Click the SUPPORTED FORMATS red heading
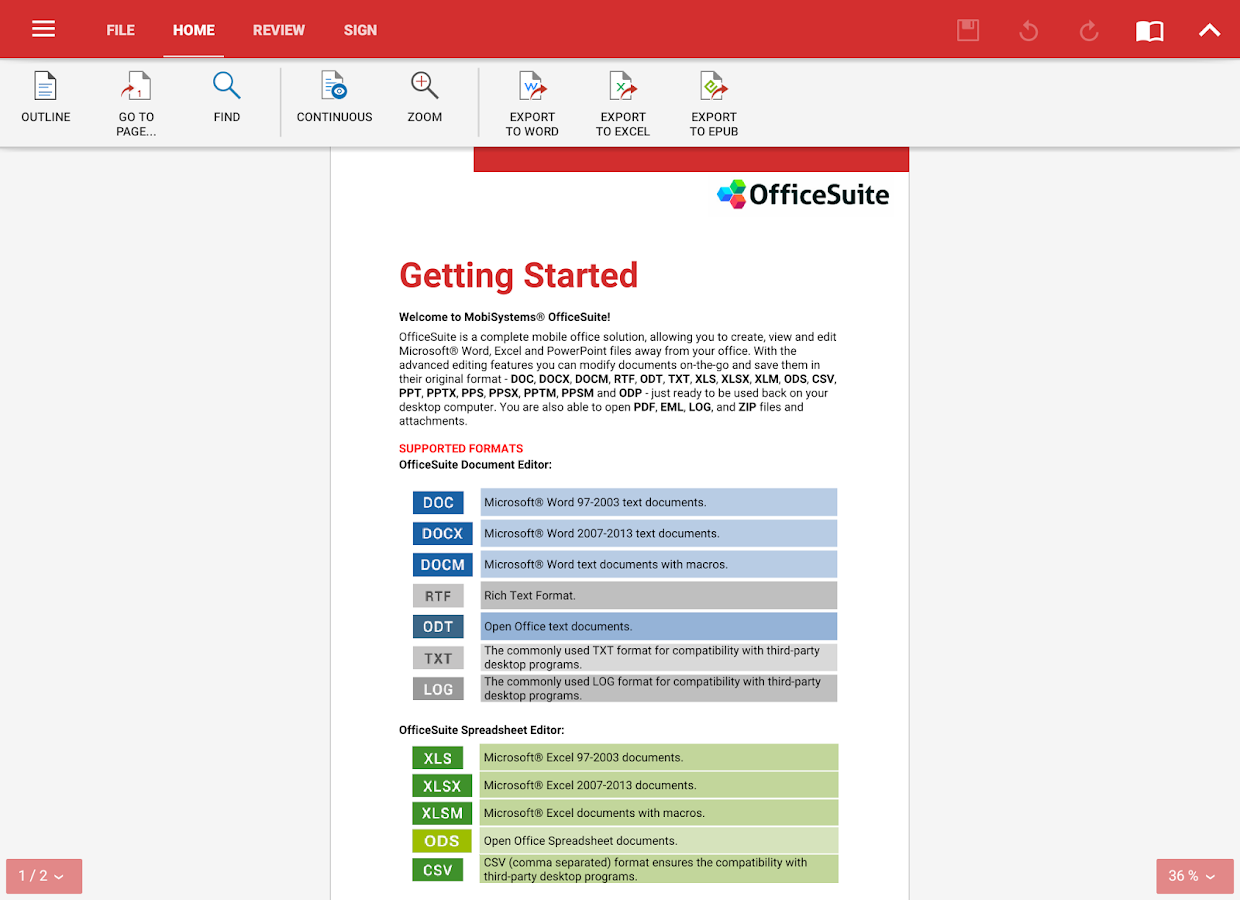 click(461, 448)
